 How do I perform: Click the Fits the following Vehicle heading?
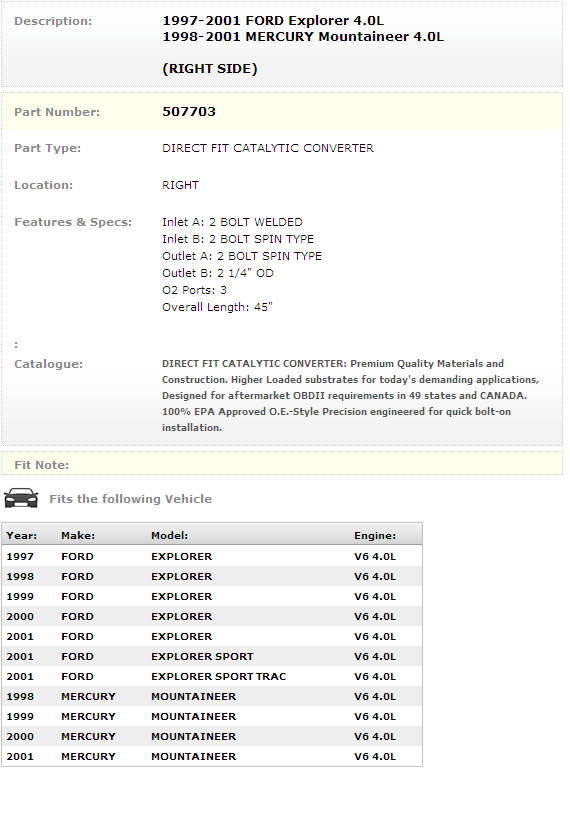tap(130, 498)
